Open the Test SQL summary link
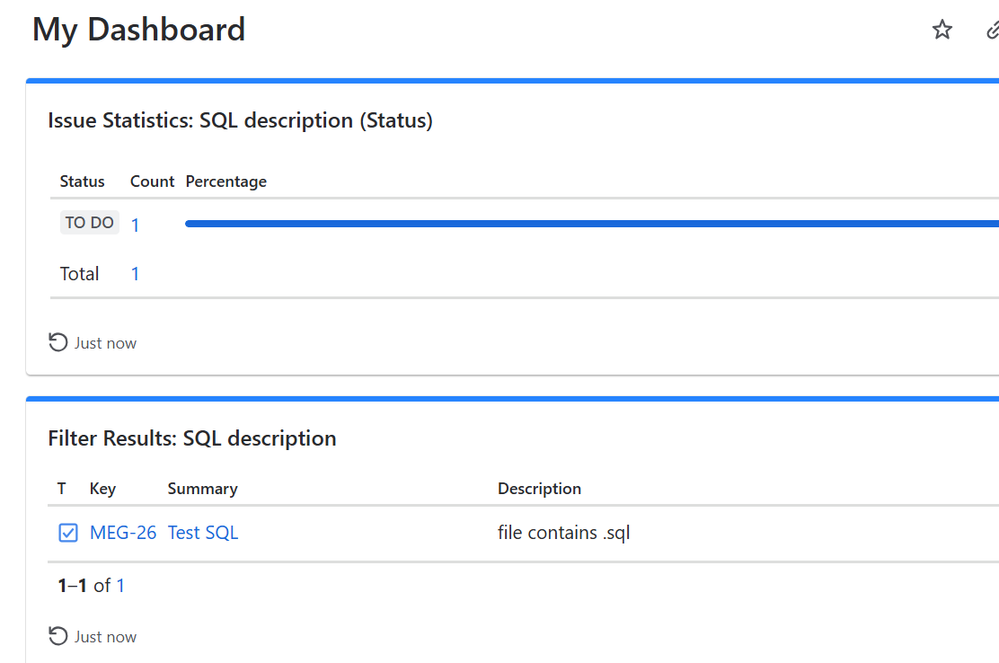This screenshot has width=999, height=663. click(x=203, y=533)
